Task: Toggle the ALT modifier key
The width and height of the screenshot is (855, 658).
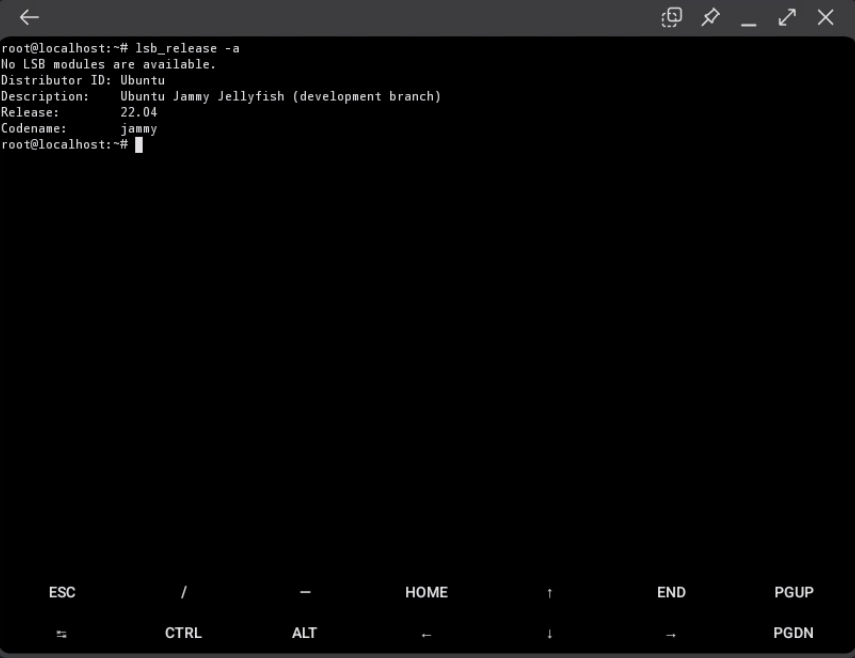Action: (304, 633)
